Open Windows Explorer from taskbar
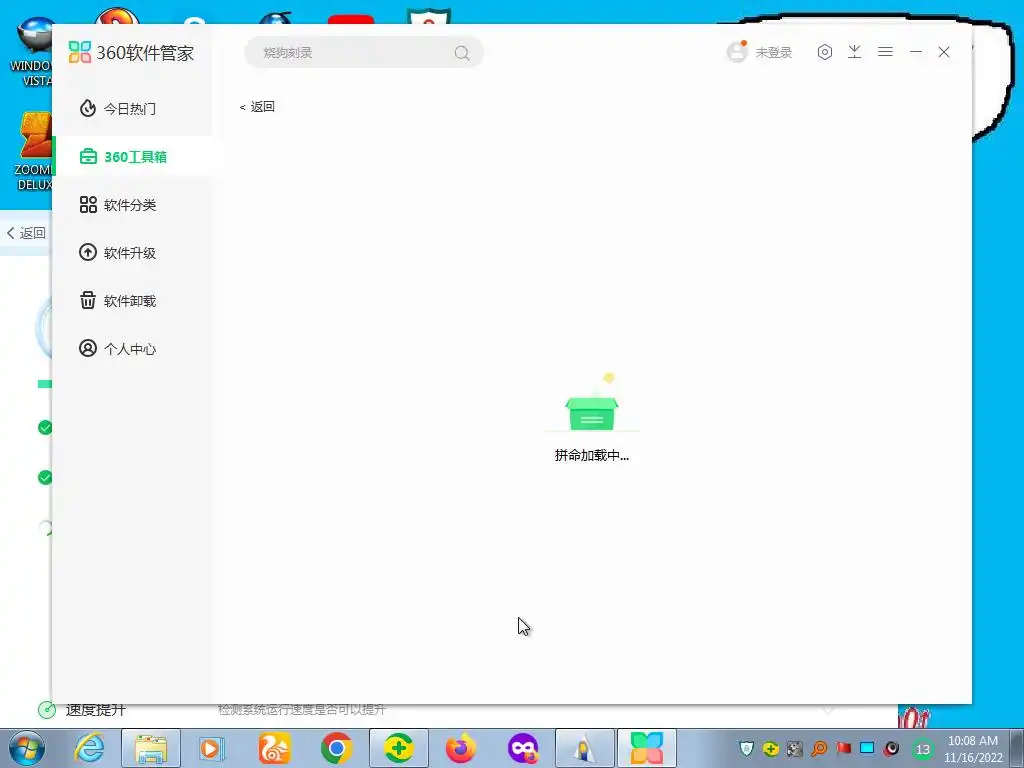 (x=151, y=748)
